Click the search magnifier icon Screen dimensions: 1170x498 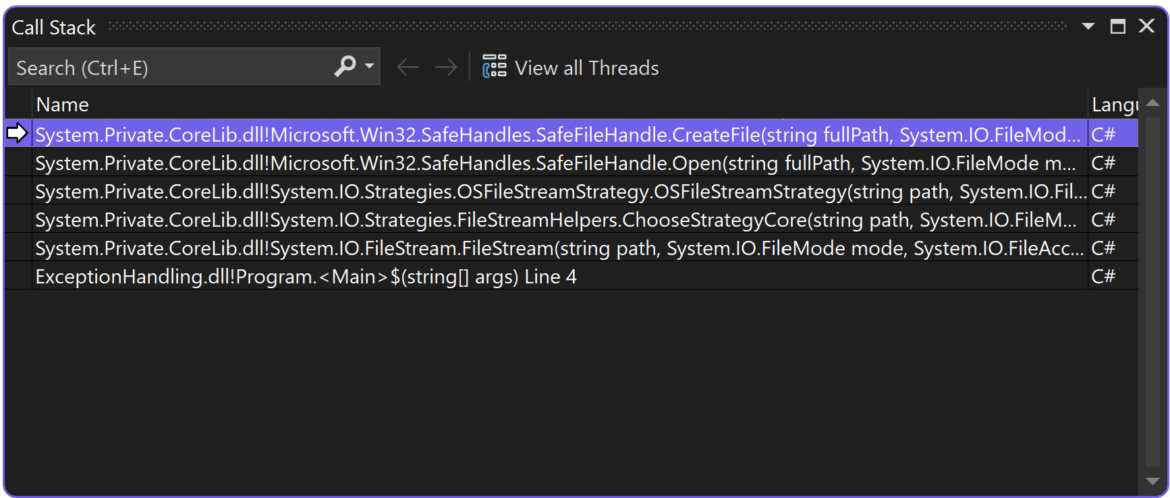coord(344,67)
